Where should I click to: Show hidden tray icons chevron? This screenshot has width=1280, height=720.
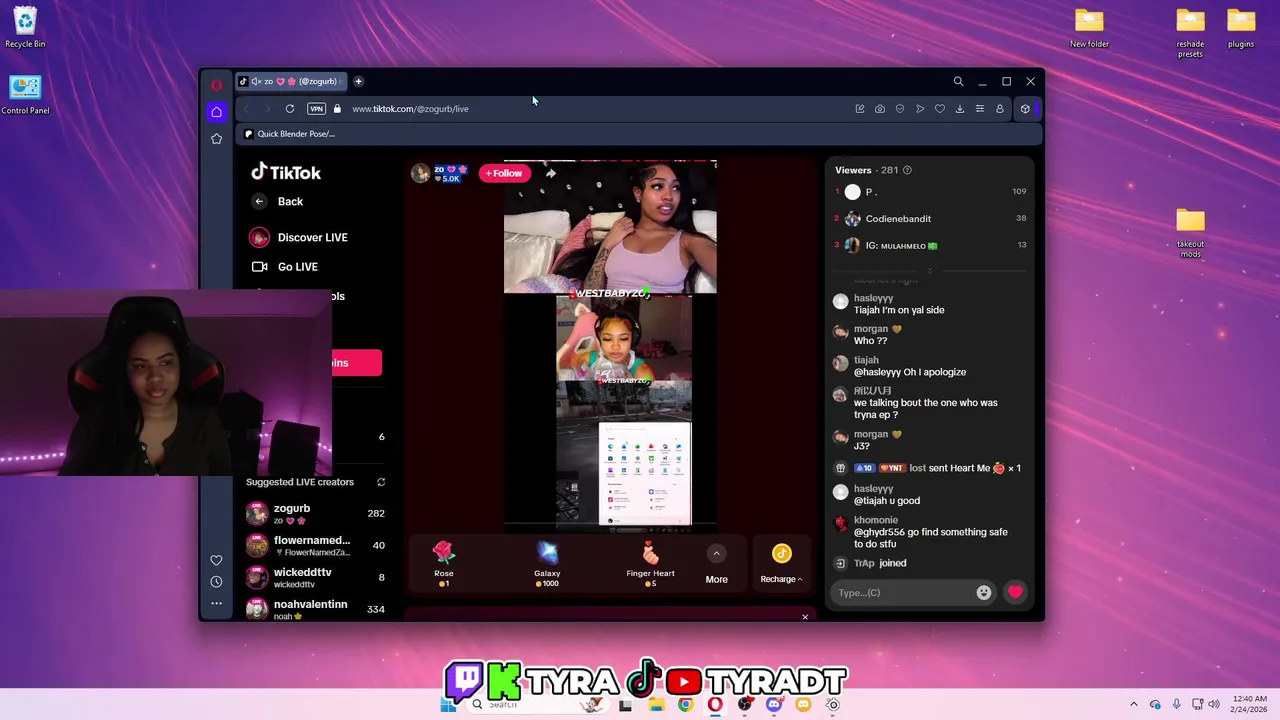(1134, 705)
